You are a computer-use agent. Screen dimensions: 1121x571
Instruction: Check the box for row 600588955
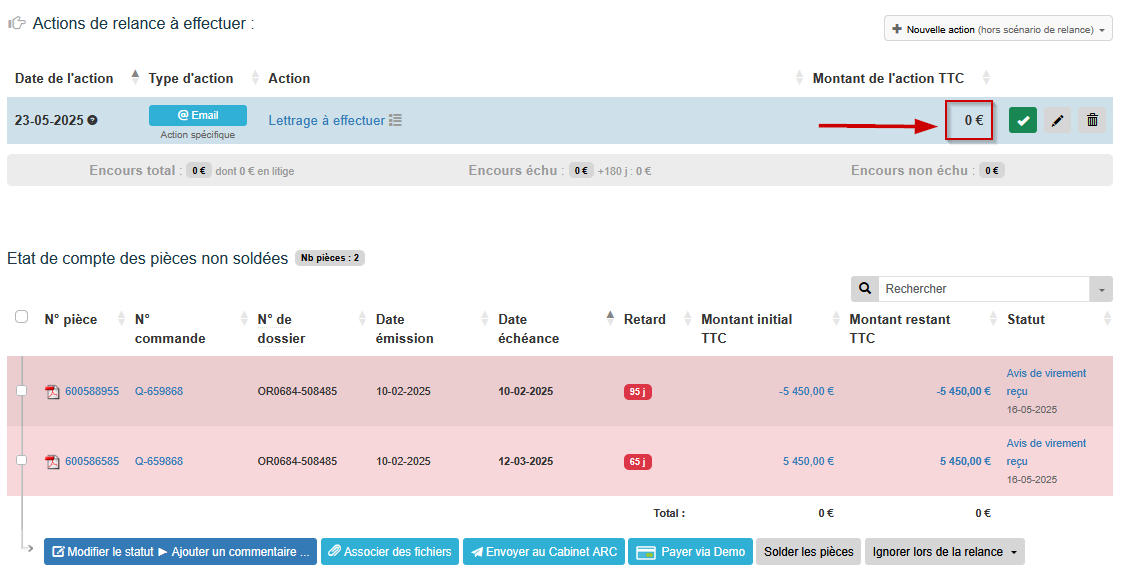click(22, 391)
